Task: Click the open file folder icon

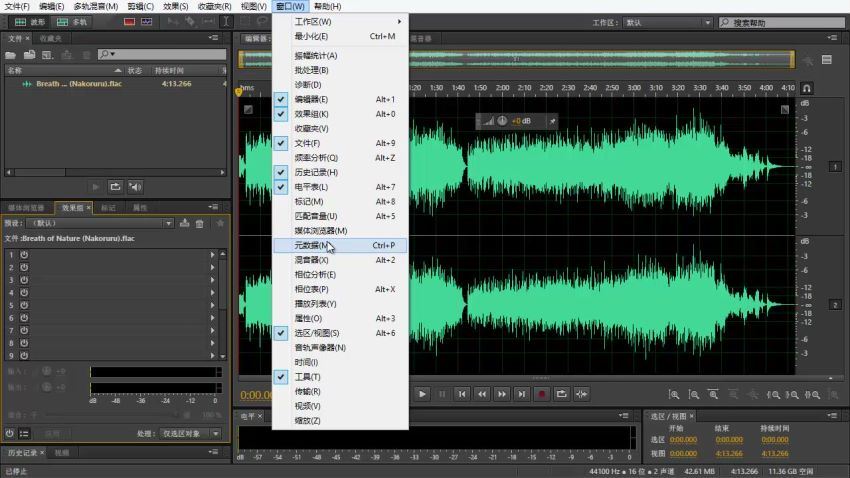Action: [x=10, y=55]
